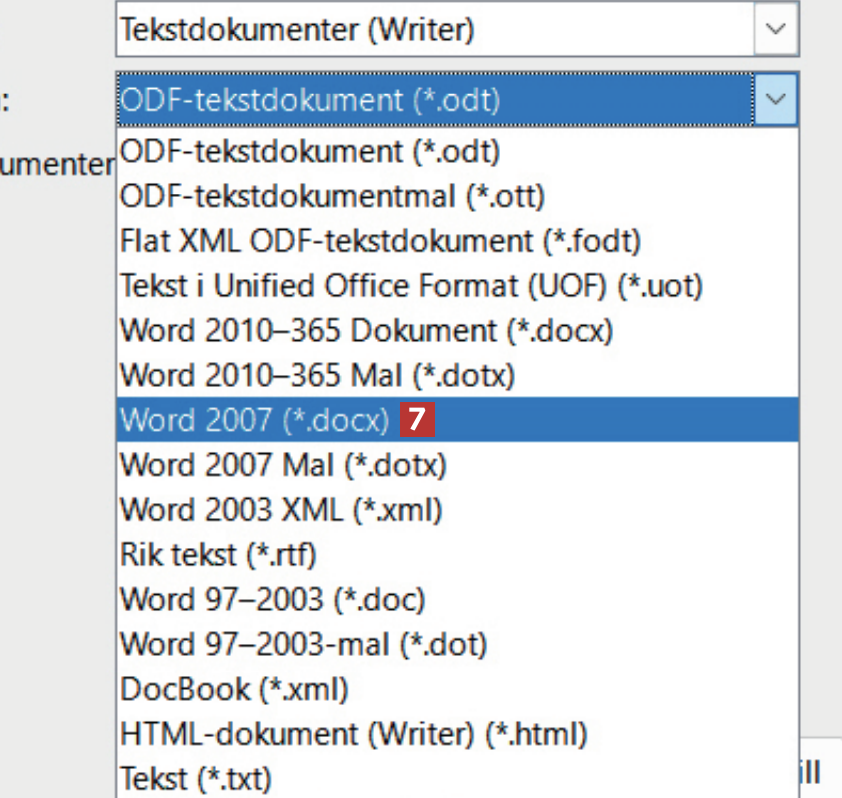Select Word 97–2003 (*.doc) format
This screenshot has height=798, width=842.
[x=273, y=600]
